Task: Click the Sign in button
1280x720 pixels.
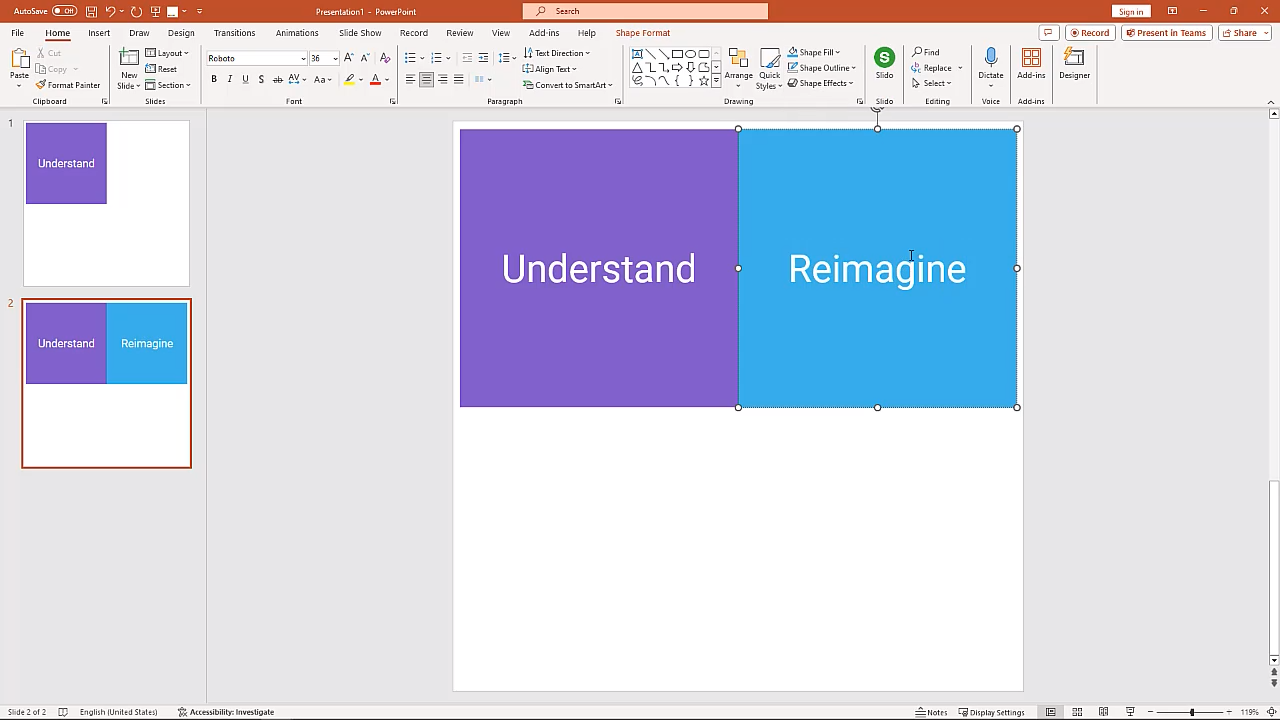Action: [x=1131, y=11]
